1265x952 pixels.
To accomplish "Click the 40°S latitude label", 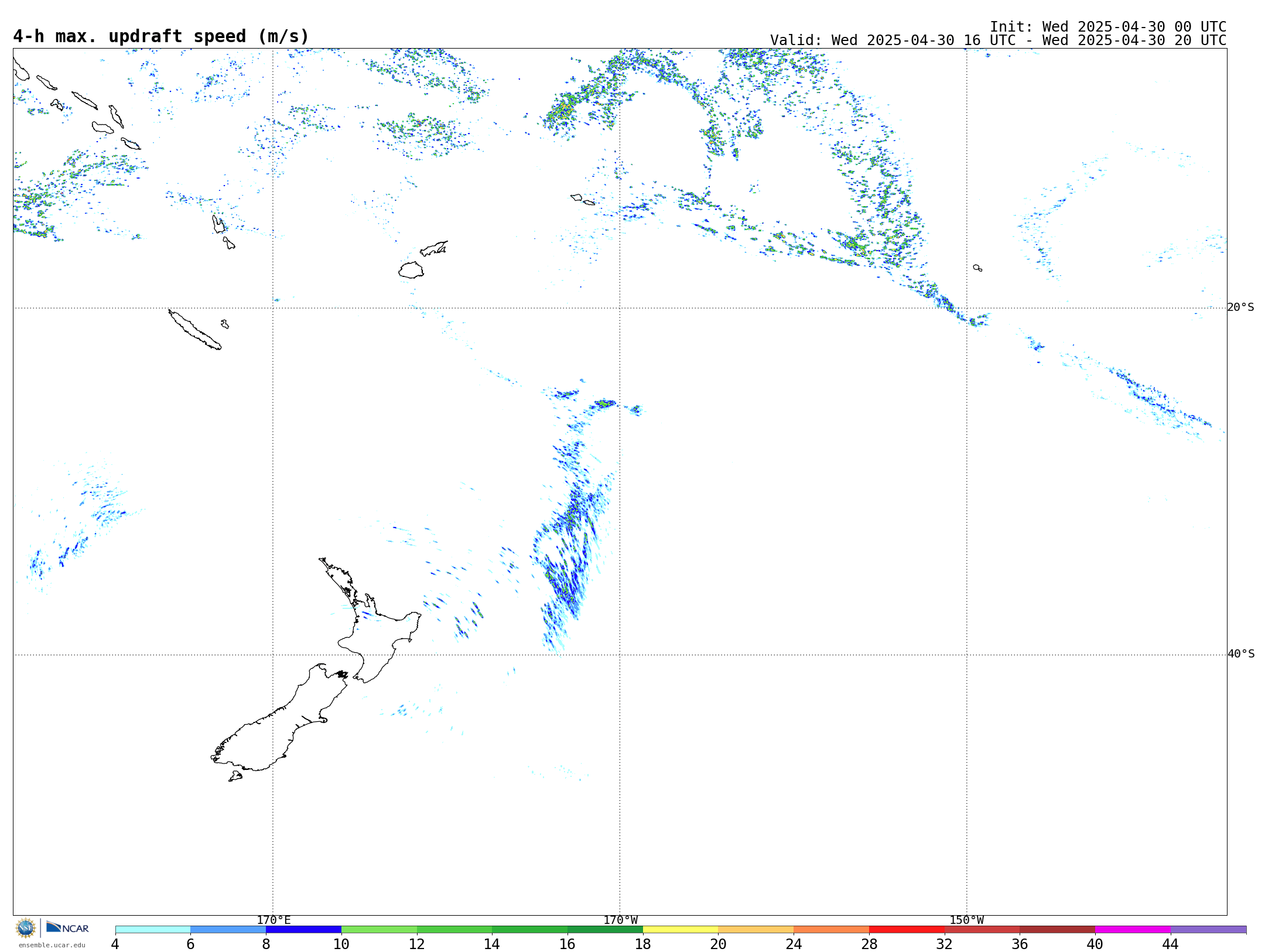I will pyautogui.click(x=1240, y=654).
